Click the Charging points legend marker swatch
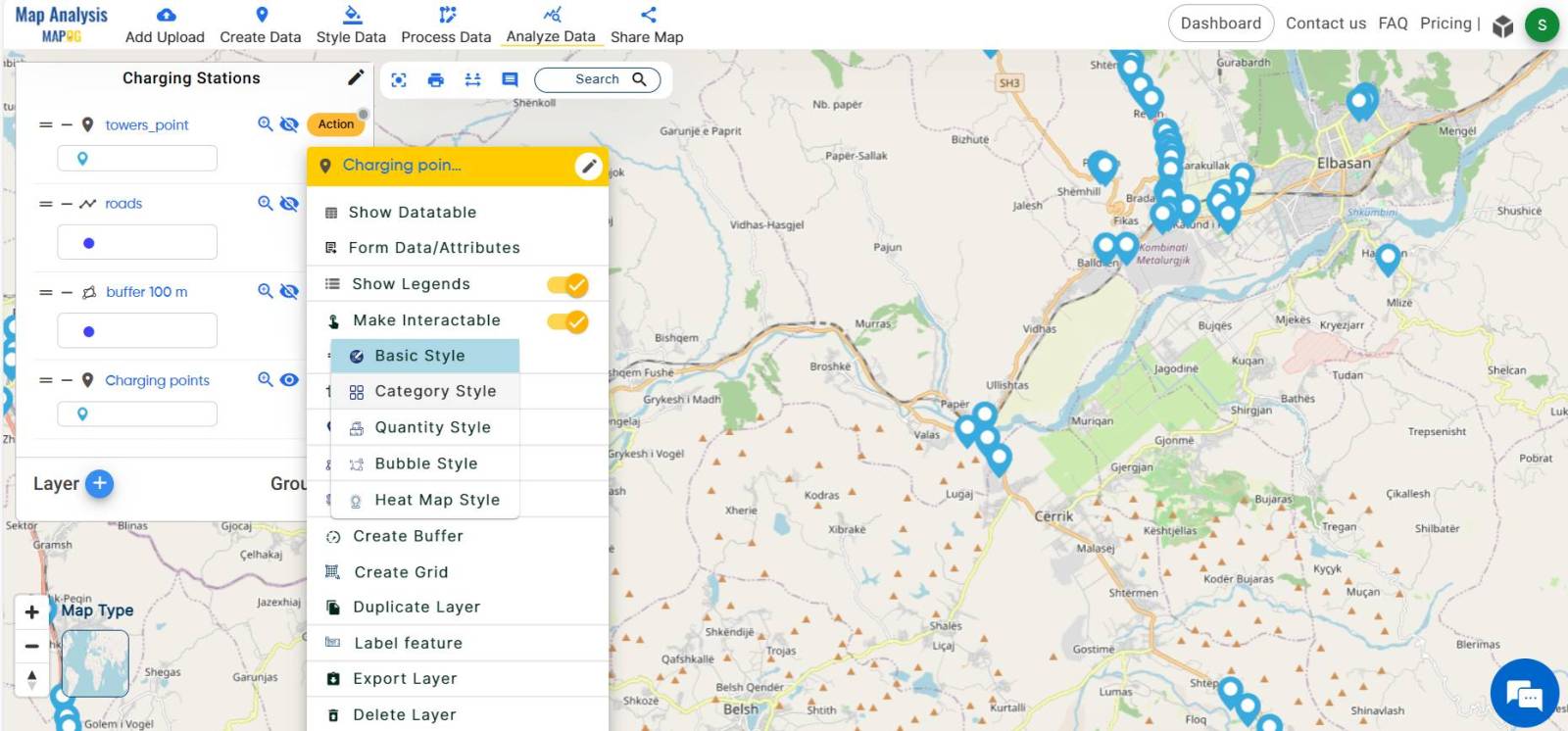Screen dimensions: 1568x731 [137, 414]
